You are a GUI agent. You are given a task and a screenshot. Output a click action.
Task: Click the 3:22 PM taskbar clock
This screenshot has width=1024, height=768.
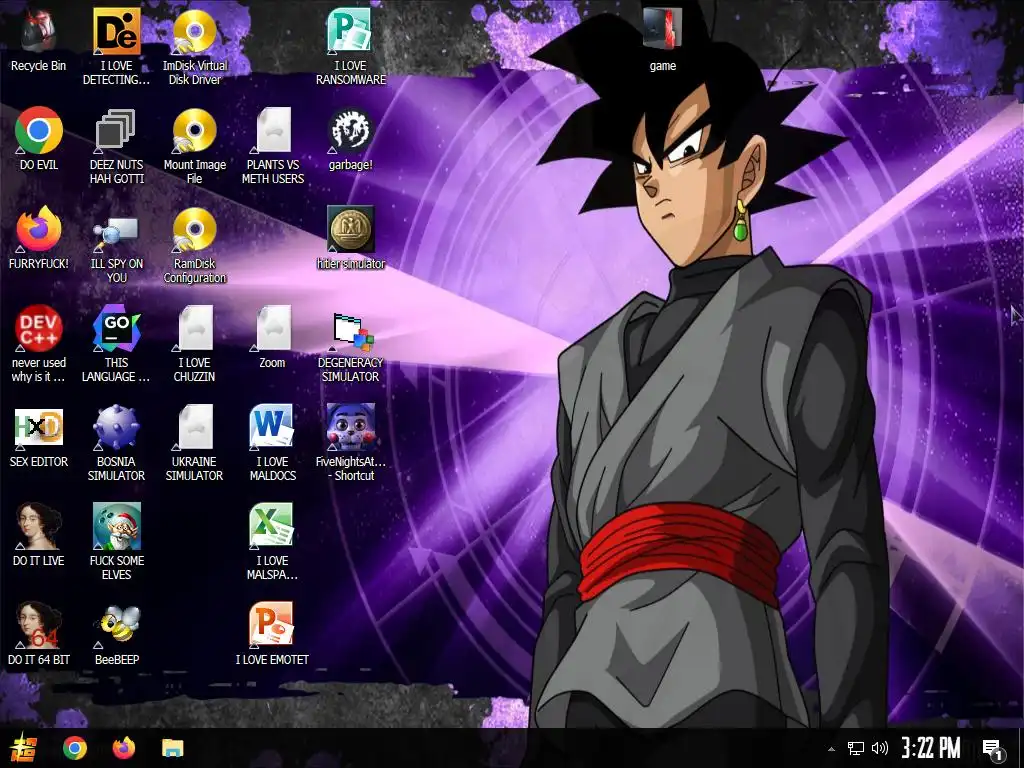931,748
